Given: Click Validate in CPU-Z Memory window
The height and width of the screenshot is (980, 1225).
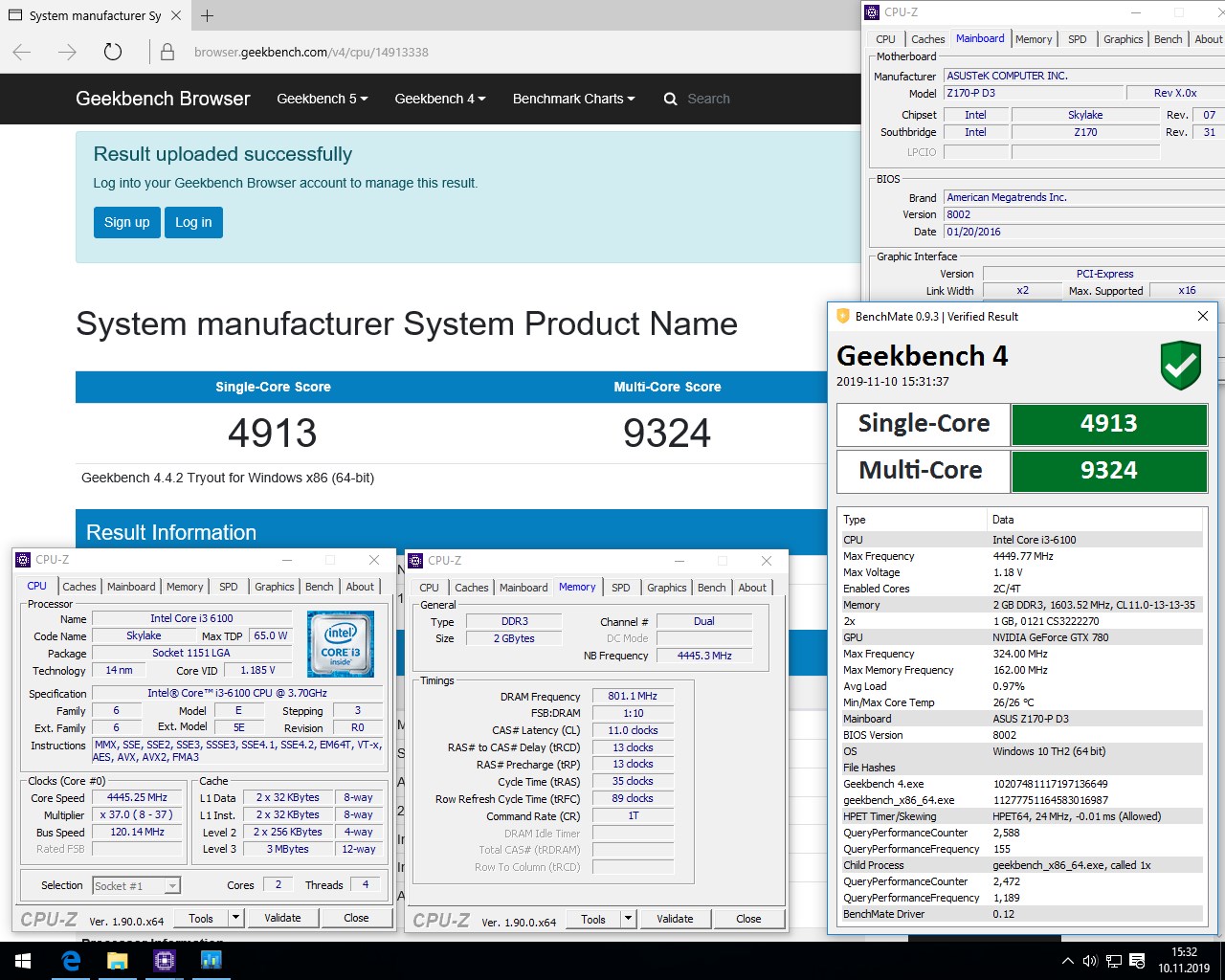Looking at the screenshot, I should 675,919.
